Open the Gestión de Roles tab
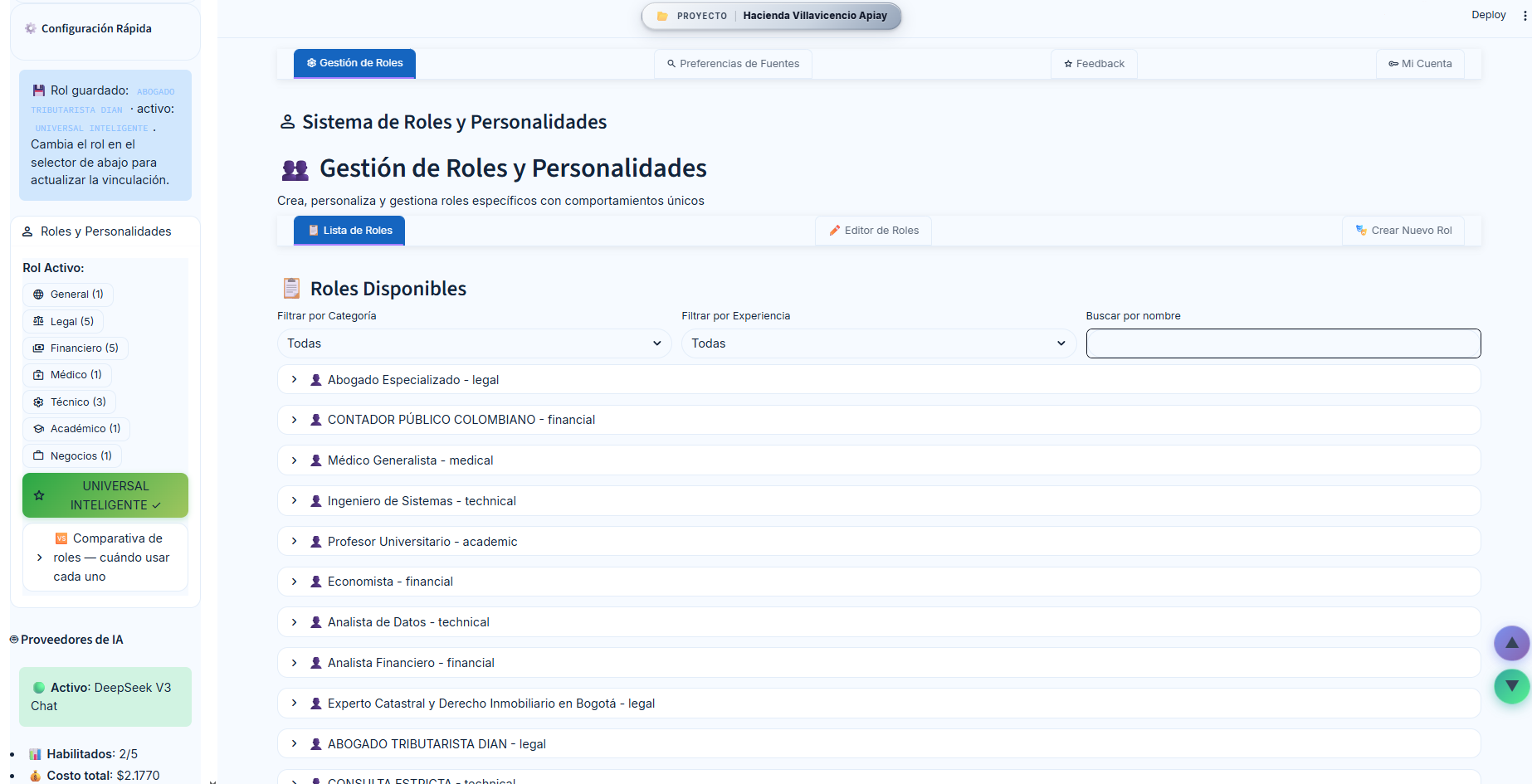This screenshot has width=1532, height=784. tap(354, 63)
